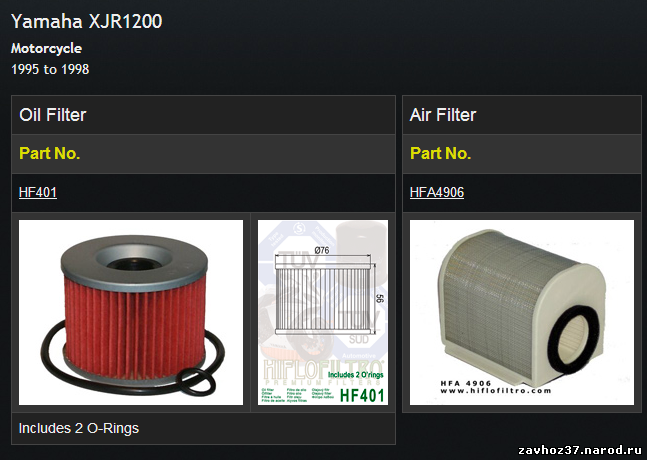View the red oil filter product photo
Viewport: 647px width, 460px height.
(x=131, y=312)
